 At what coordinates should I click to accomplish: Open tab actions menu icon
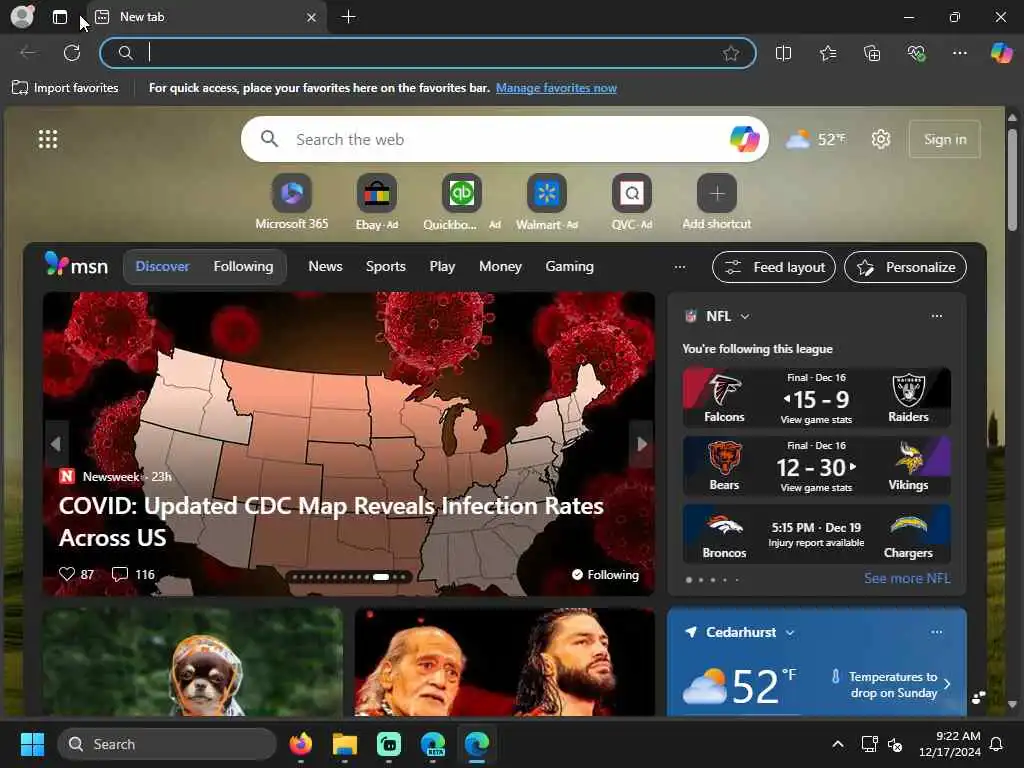pos(60,17)
